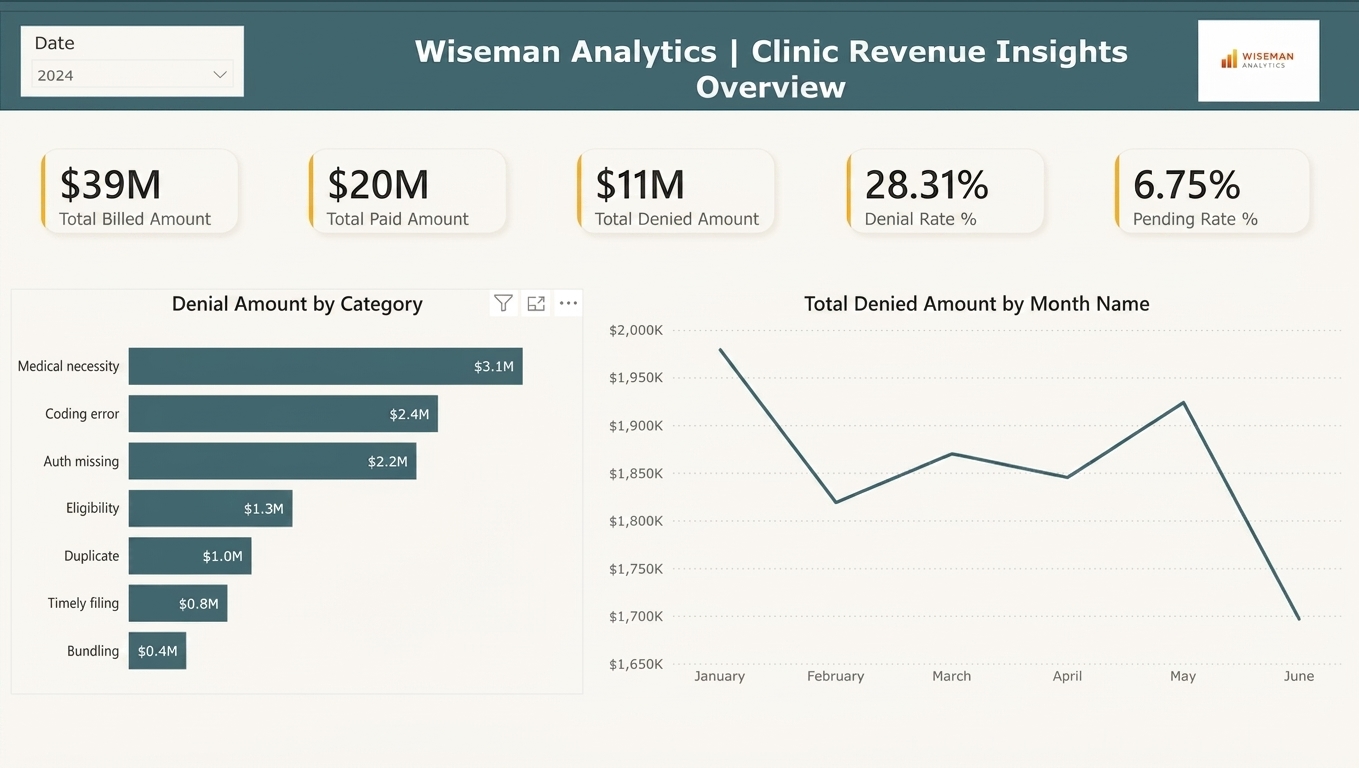Viewport: 1359px width, 768px height.
Task: Select the Pending Rate % card
Action: click(1213, 192)
